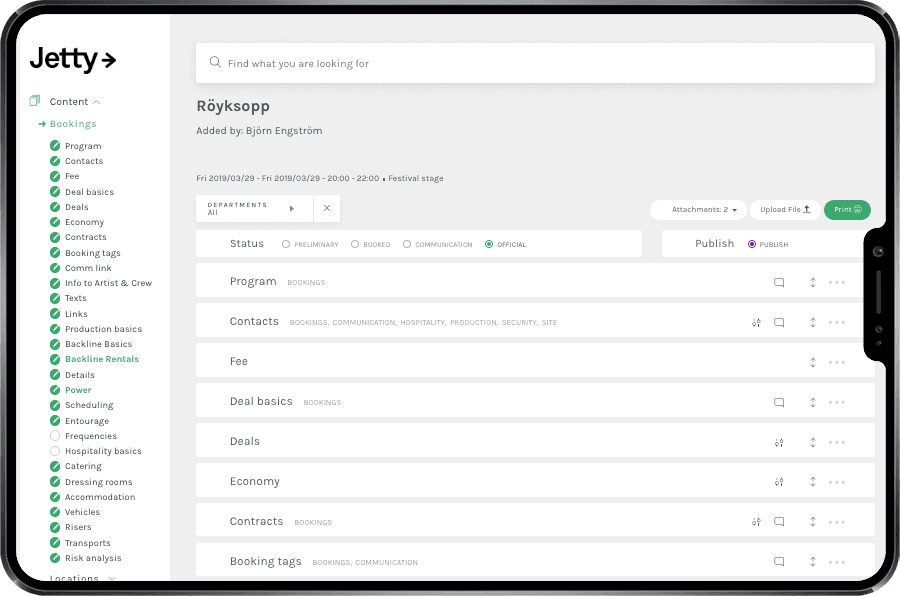This screenshot has width=900, height=596.
Task: Select the search magnifier in the search bar
Action: click(215, 62)
